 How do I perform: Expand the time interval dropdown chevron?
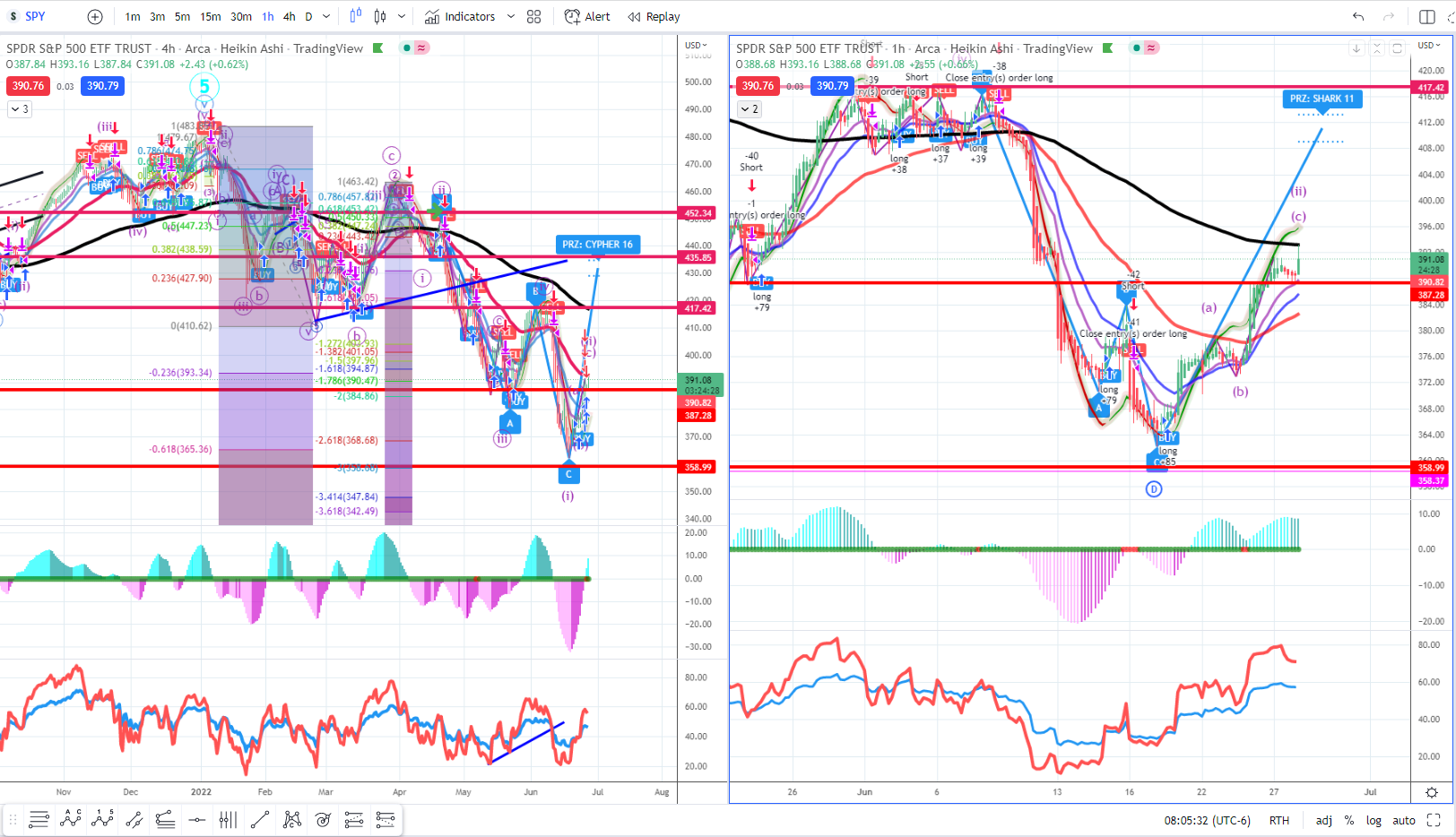click(x=326, y=16)
